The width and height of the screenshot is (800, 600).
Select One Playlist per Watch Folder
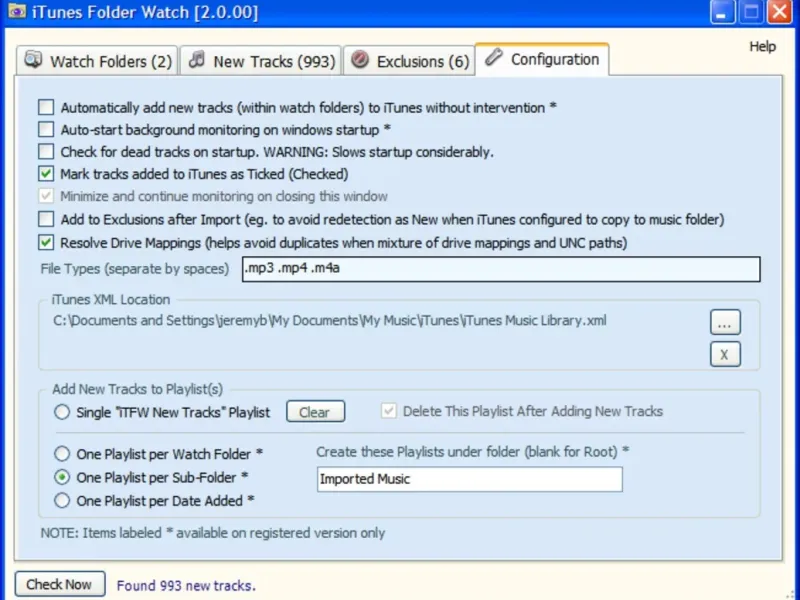pyautogui.click(x=62, y=454)
